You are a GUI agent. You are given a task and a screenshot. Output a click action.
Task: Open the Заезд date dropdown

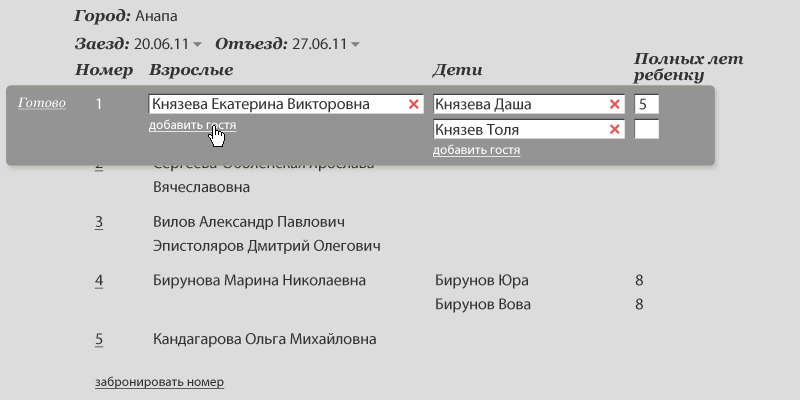click(x=197, y=44)
